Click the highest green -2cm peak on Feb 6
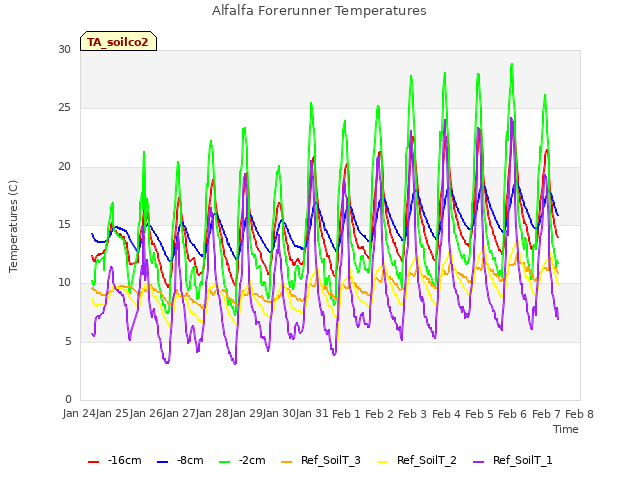The height and width of the screenshot is (480, 640). point(512,64)
